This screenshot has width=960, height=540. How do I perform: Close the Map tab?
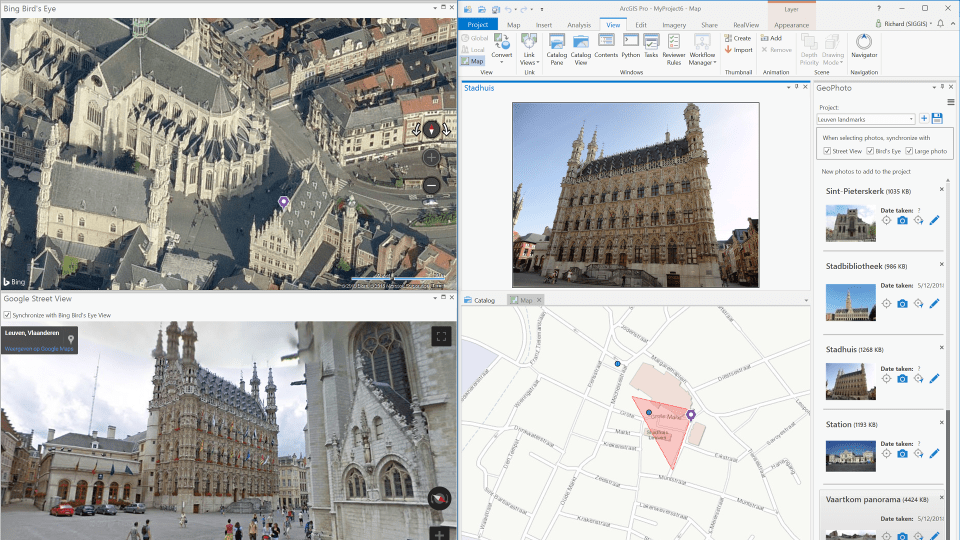539,300
